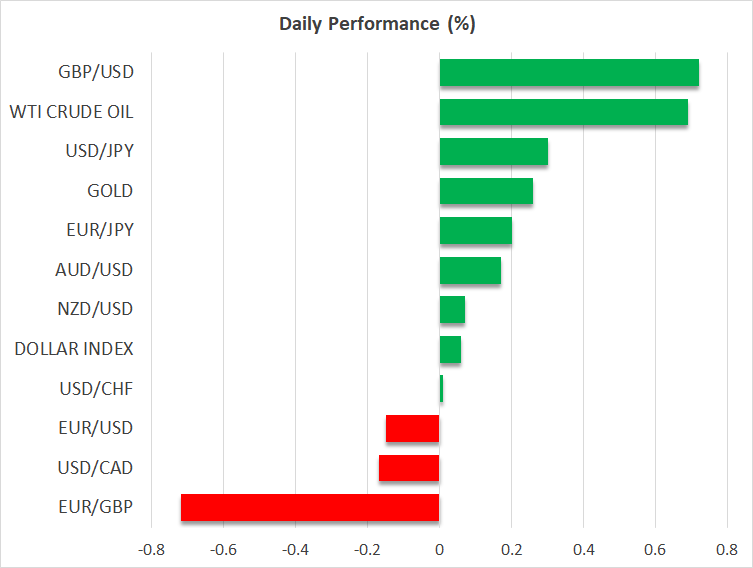
Task: Select the long red EUR/GBP bar
Action: pyautogui.click(x=310, y=507)
